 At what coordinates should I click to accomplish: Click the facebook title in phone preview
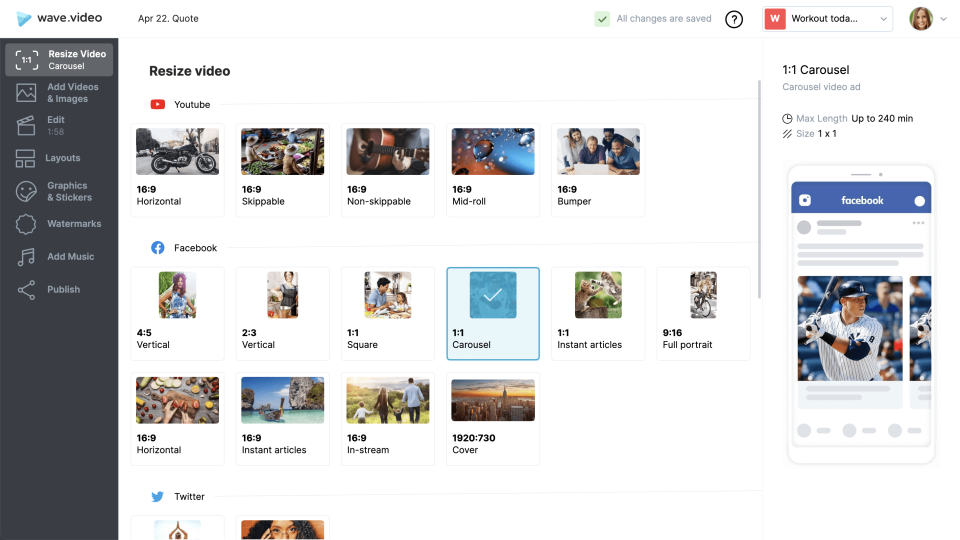point(862,200)
